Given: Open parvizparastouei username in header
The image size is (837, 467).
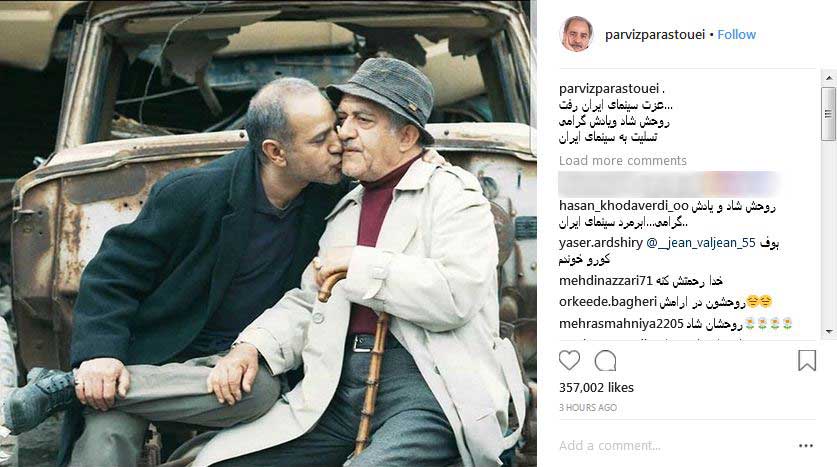Looking at the screenshot, I should coord(655,35).
